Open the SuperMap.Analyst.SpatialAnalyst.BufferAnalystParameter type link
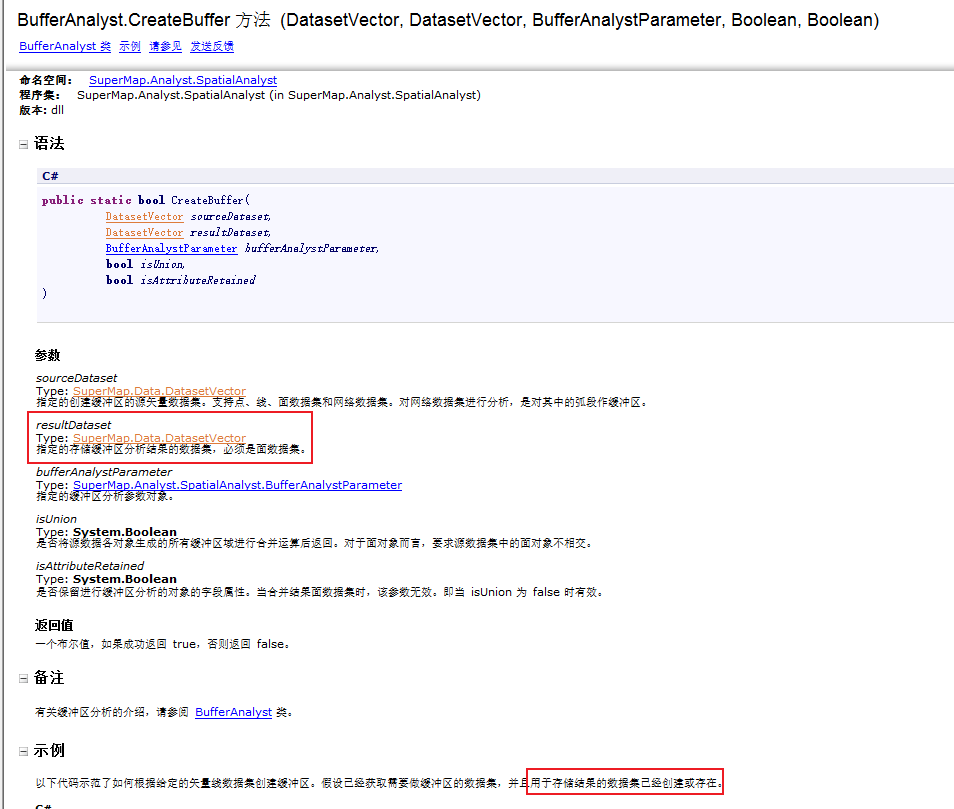954x809 pixels. click(237, 485)
